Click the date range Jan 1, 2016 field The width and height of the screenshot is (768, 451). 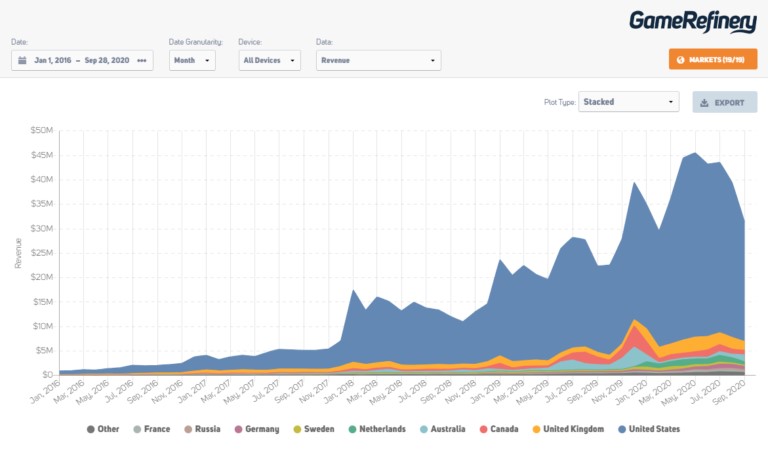click(x=52, y=60)
